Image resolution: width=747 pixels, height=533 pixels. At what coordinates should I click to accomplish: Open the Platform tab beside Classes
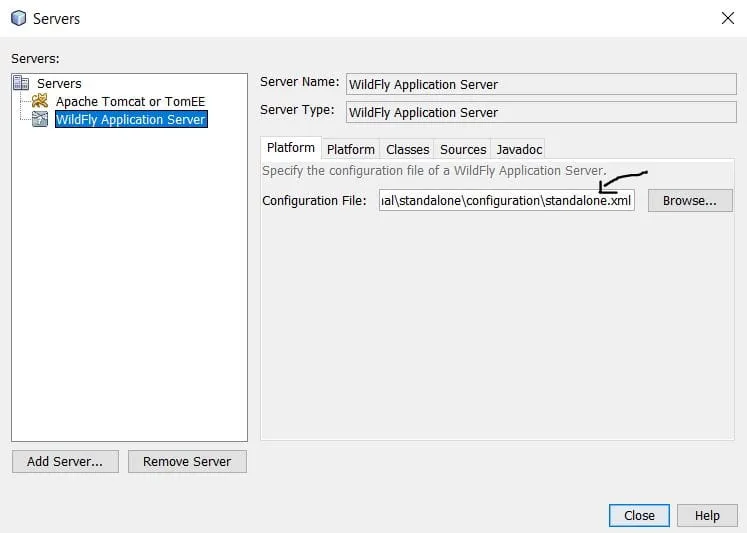[x=351, y=149]
